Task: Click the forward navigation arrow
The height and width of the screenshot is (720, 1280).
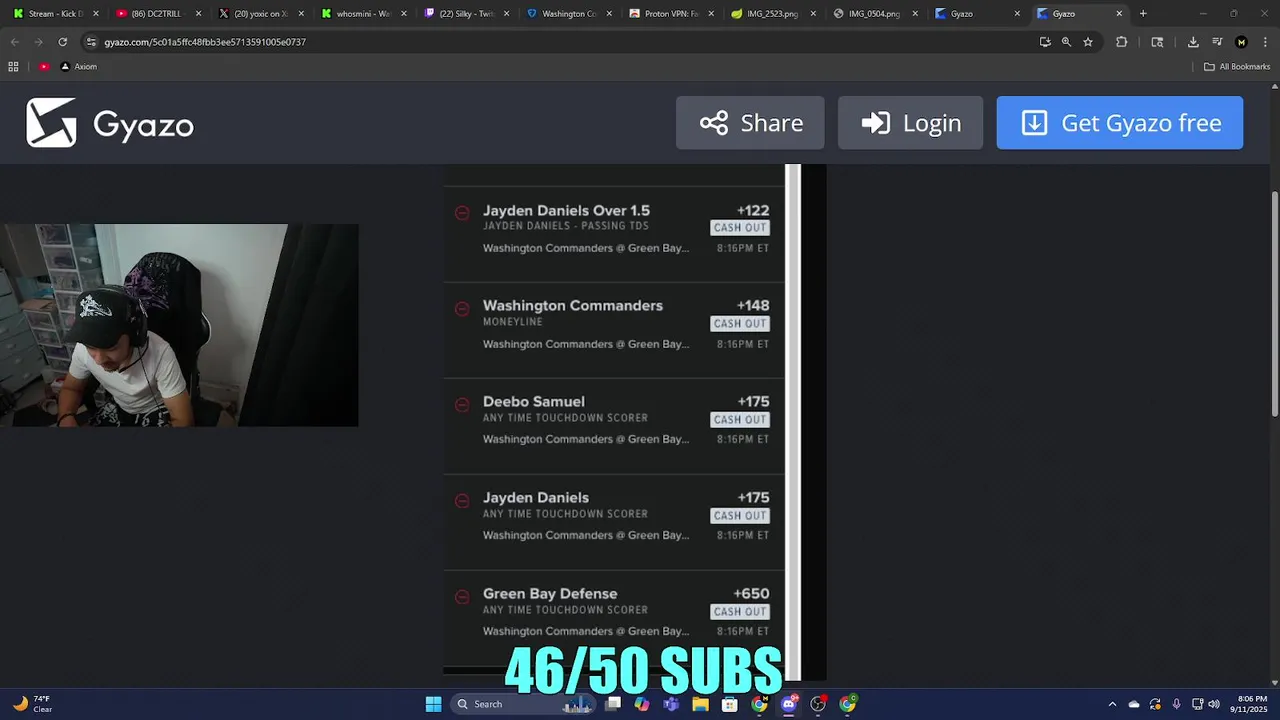Action: pos(38,42)
